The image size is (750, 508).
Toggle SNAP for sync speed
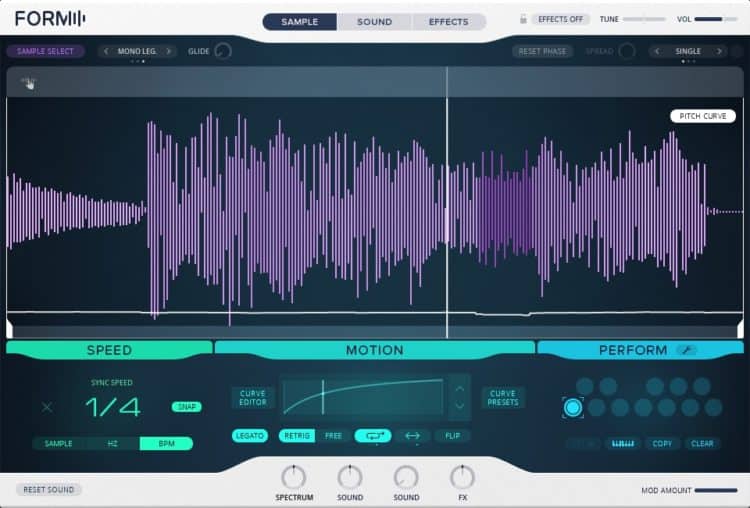(x=187, y=407)
